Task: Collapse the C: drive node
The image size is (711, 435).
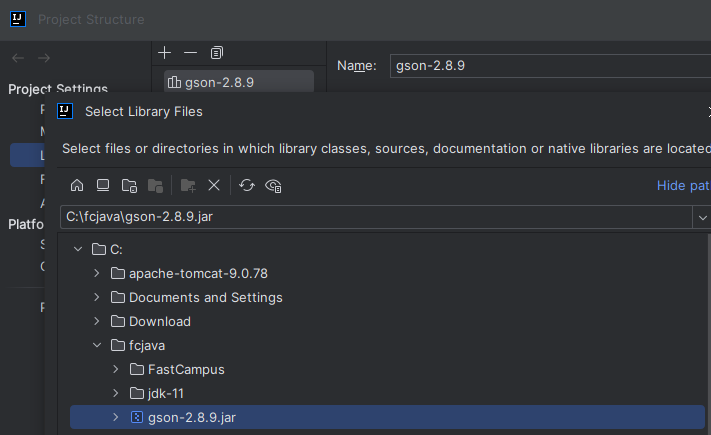Action: tap(78, 249)
